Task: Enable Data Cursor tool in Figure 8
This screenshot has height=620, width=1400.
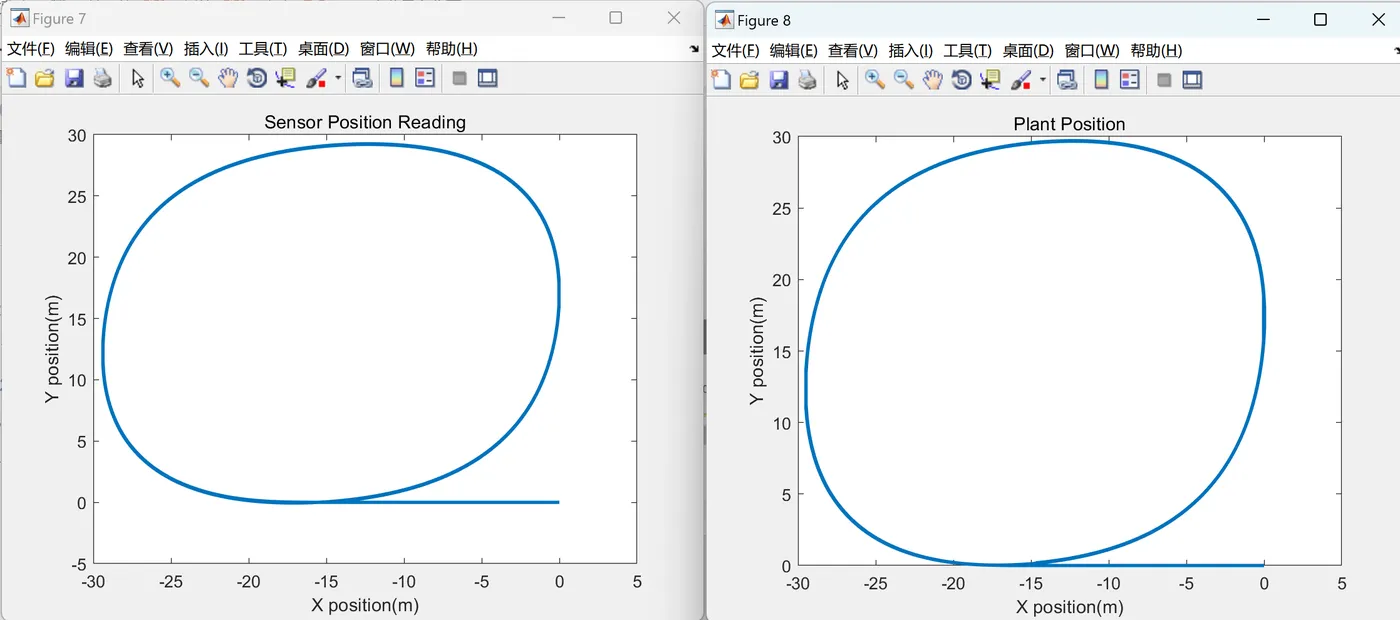Action: point(991,80)
